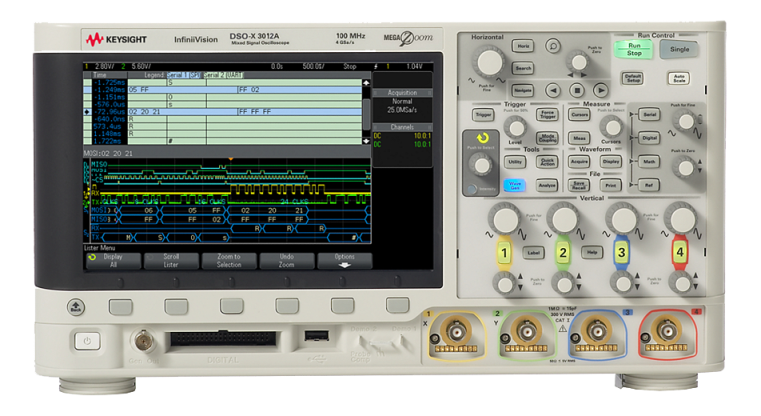Tap the power button
Image resolution: width=761 pixels, height=416 pixels.
click(87, 341)
